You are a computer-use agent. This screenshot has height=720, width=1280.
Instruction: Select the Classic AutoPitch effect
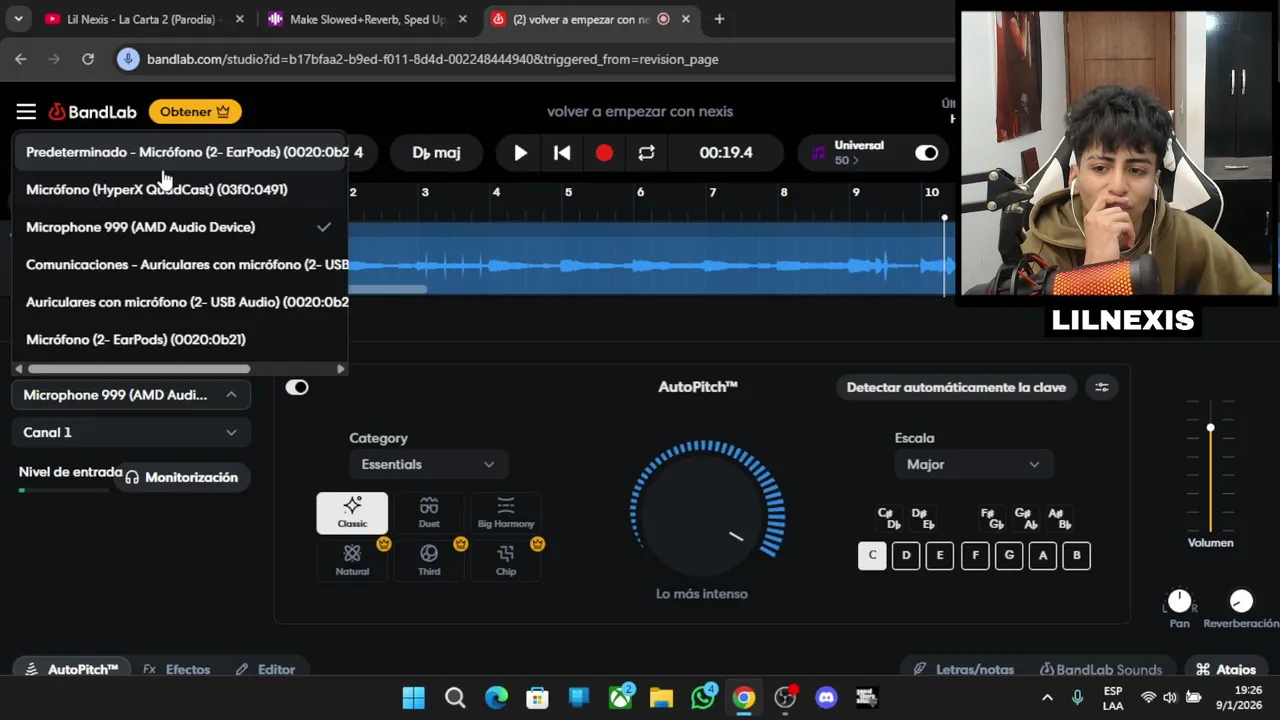[x=352, y=513]
